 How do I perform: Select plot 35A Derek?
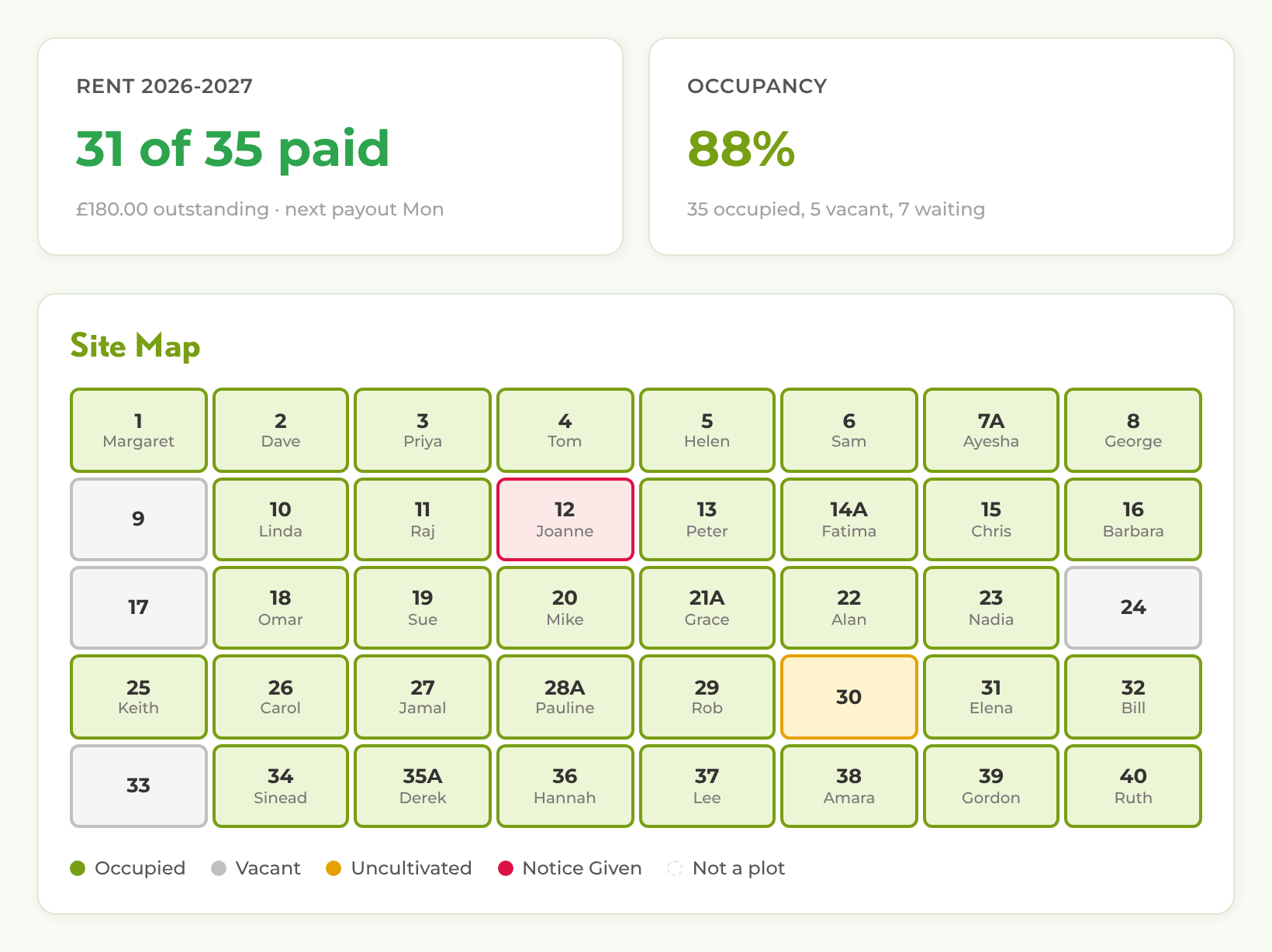click(423, 786)
